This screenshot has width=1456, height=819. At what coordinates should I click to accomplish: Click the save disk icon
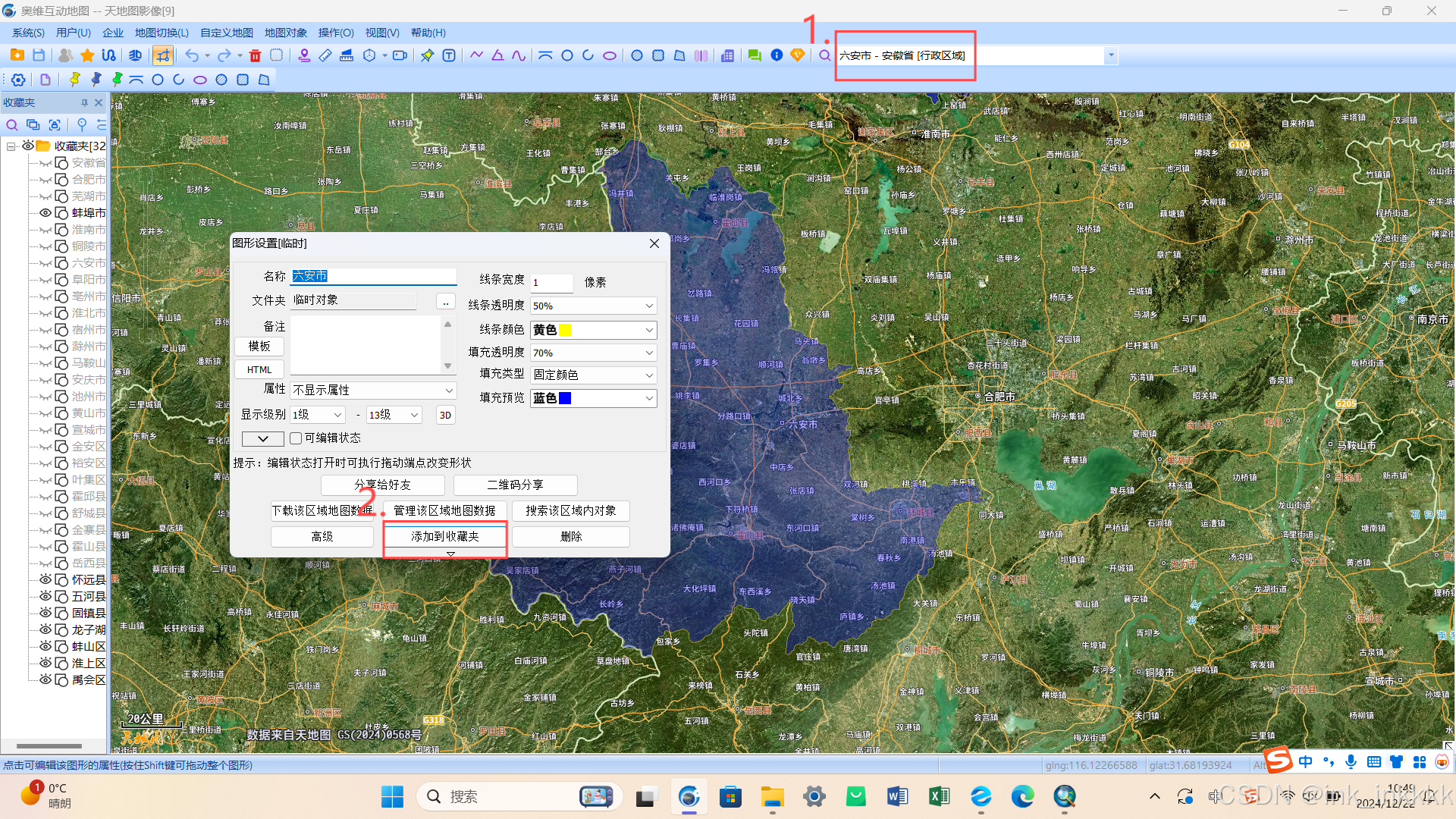pyautogui.click(x=39, y=55)
